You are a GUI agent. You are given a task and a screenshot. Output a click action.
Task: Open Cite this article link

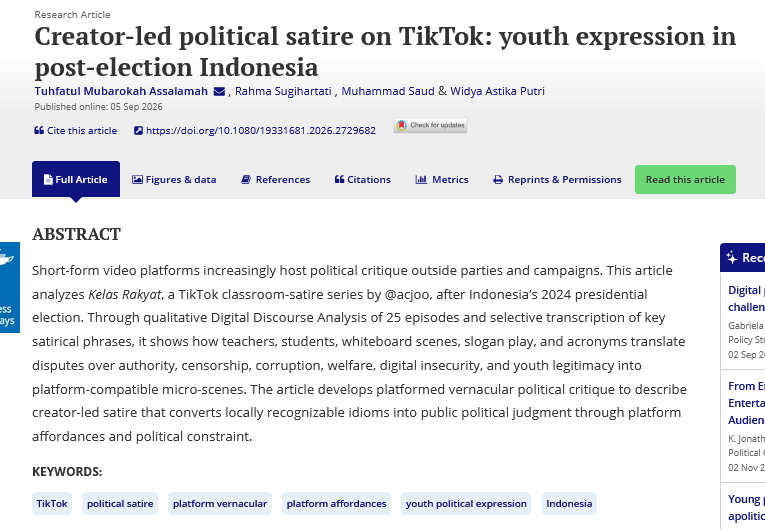[76, 130]
